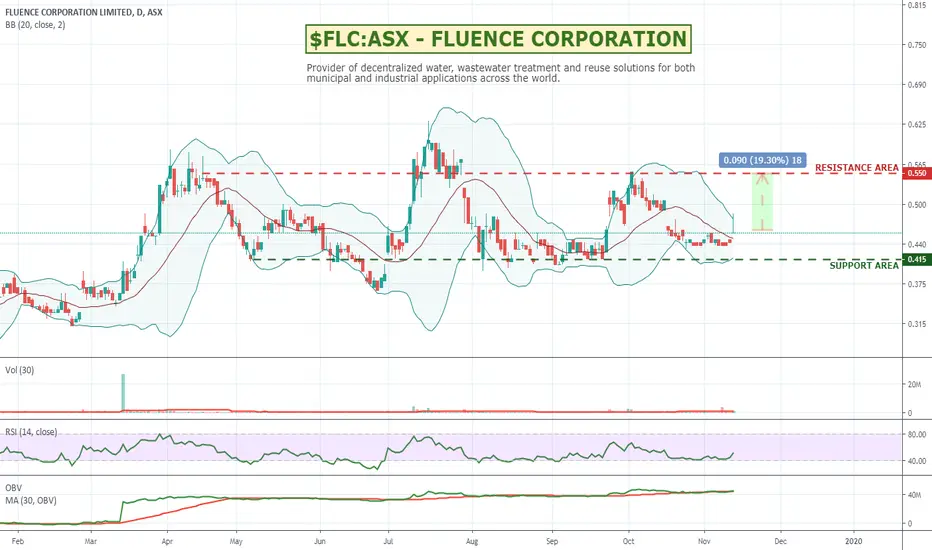Click the Jul label on time axis

388,541
